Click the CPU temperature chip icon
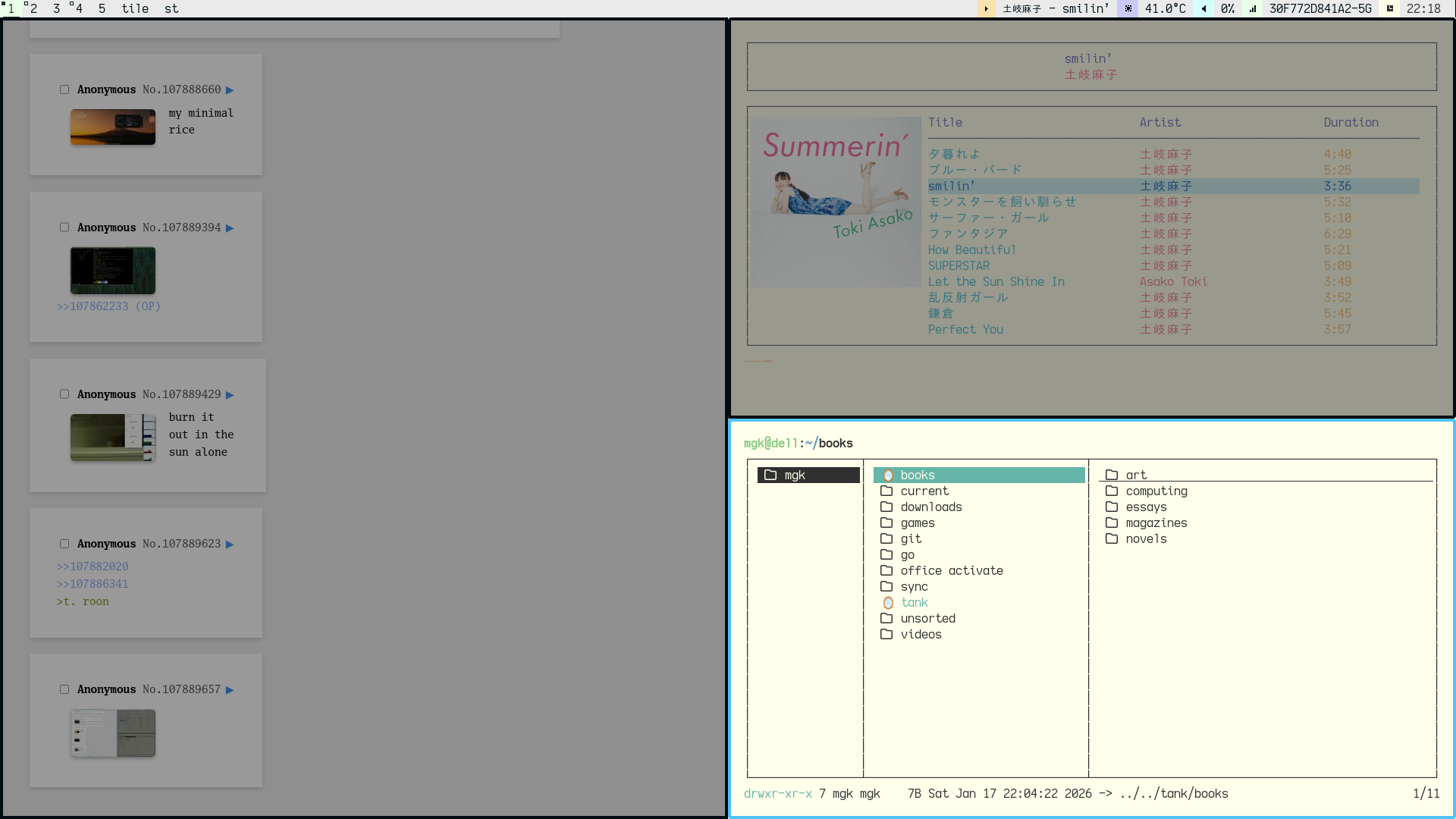 [1128, 8]
